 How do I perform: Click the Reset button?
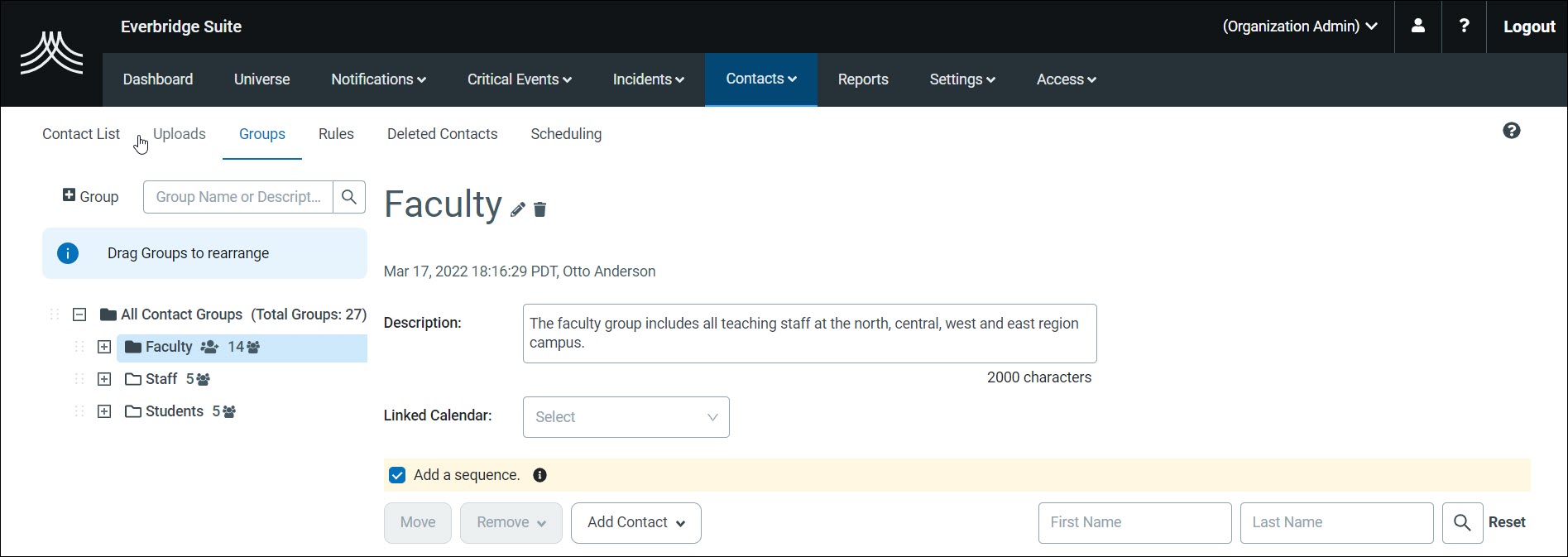pos(1507,523)
